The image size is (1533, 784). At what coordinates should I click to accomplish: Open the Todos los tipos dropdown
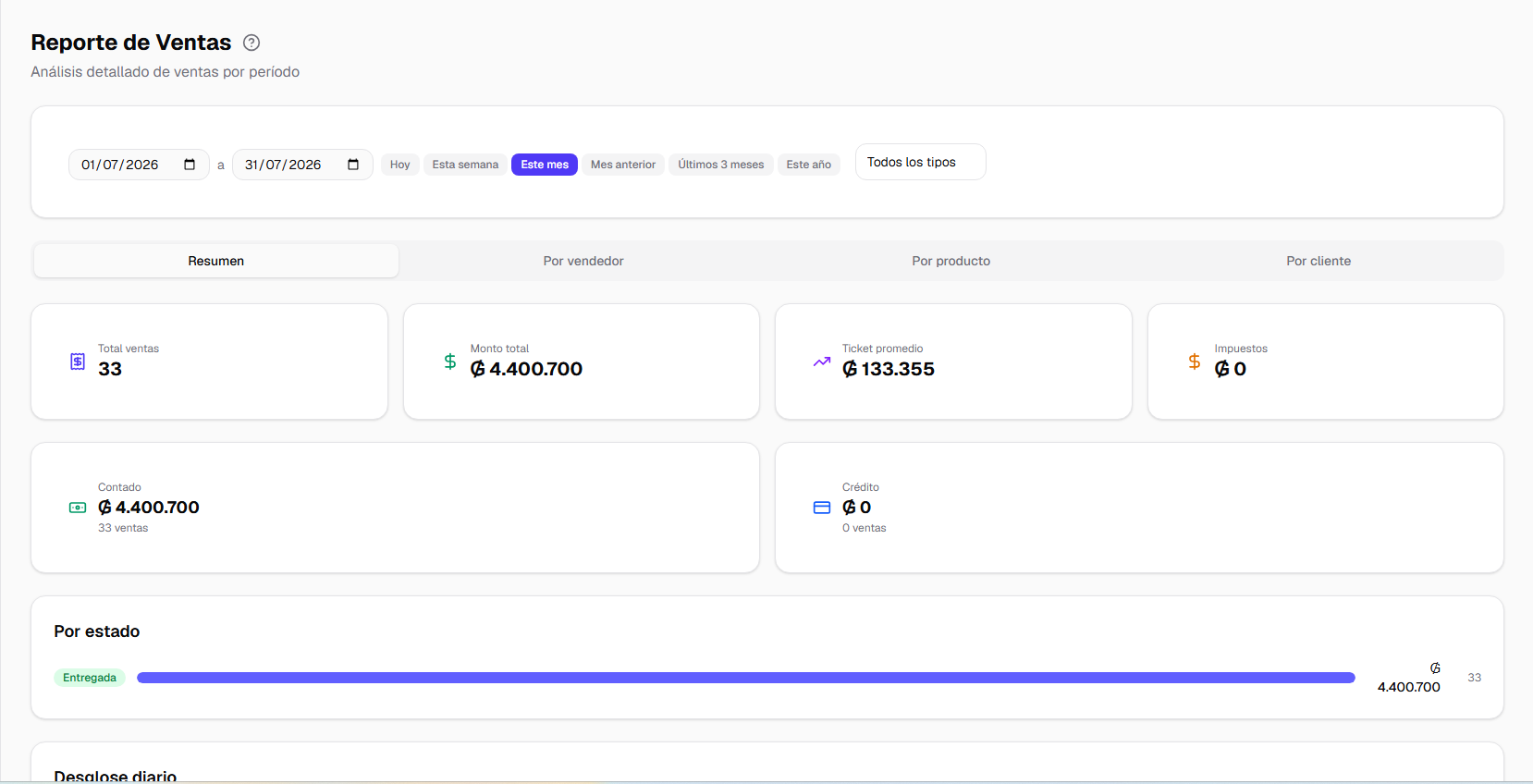click(x=921, y=162)
